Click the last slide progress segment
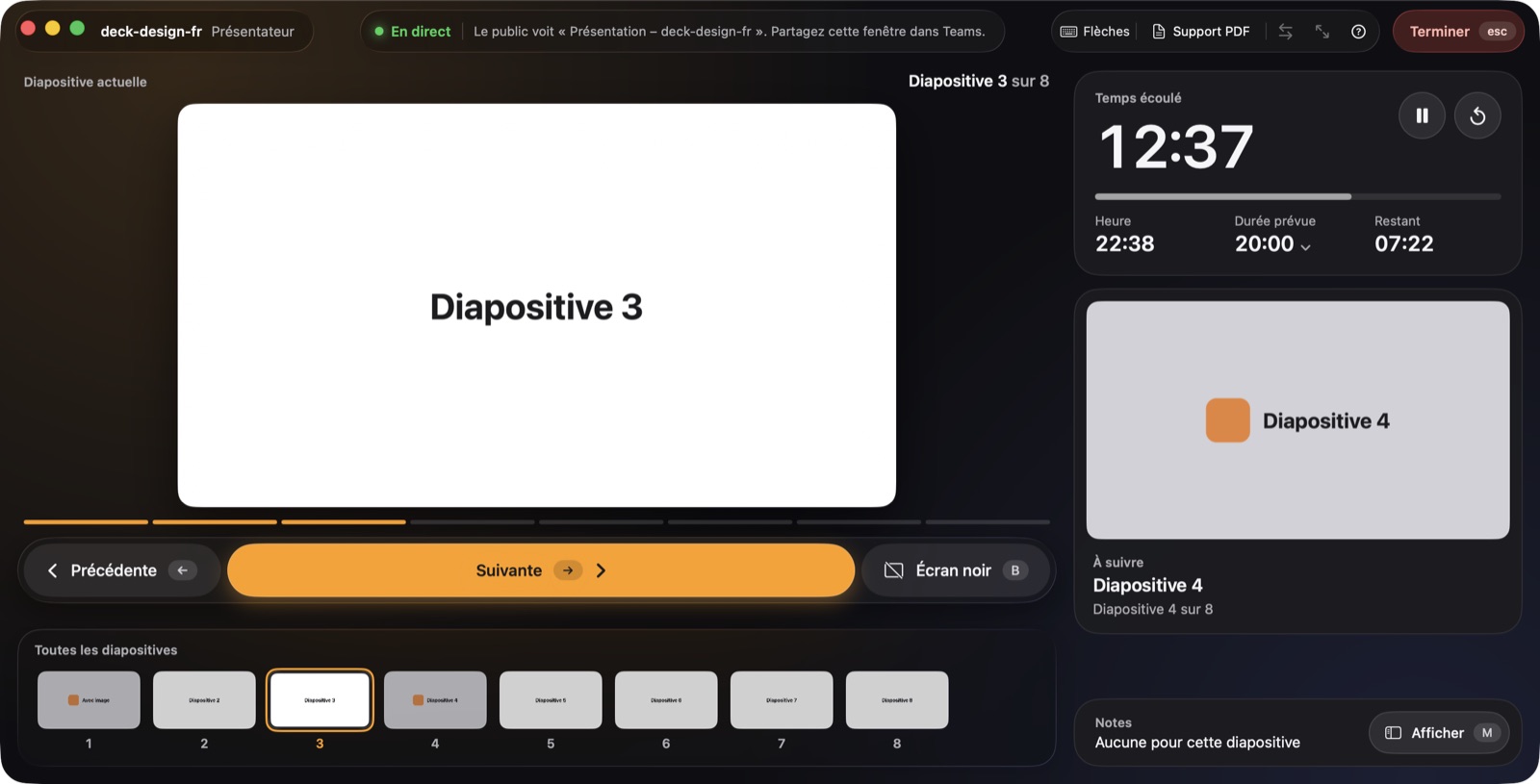The height and width of the screenshot is (784, 1540). [988, 522]
